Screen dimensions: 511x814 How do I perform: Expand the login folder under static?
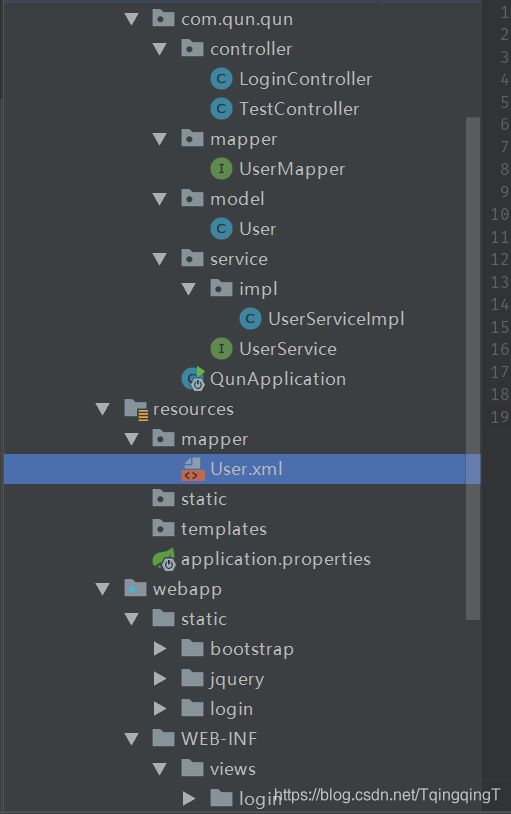[x=160, y=709]
